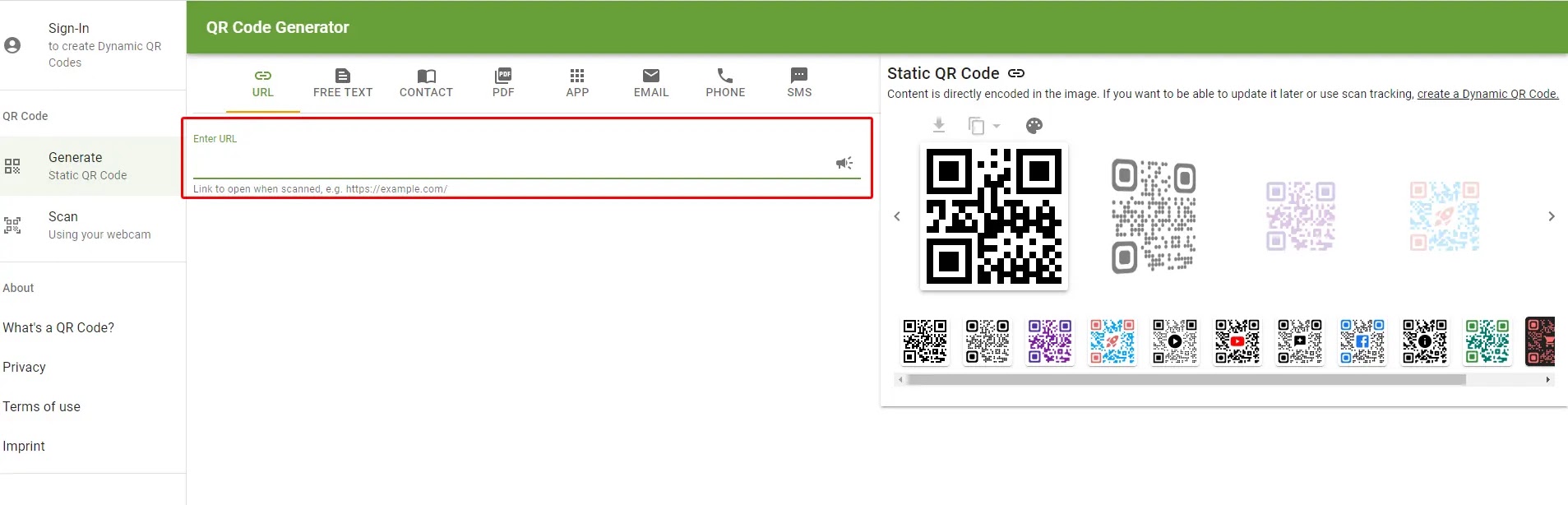Image resolution: width=1568 pixels, height=505 pixels.
Task: Click the copy QR code icon
Action: click(976, 126)
